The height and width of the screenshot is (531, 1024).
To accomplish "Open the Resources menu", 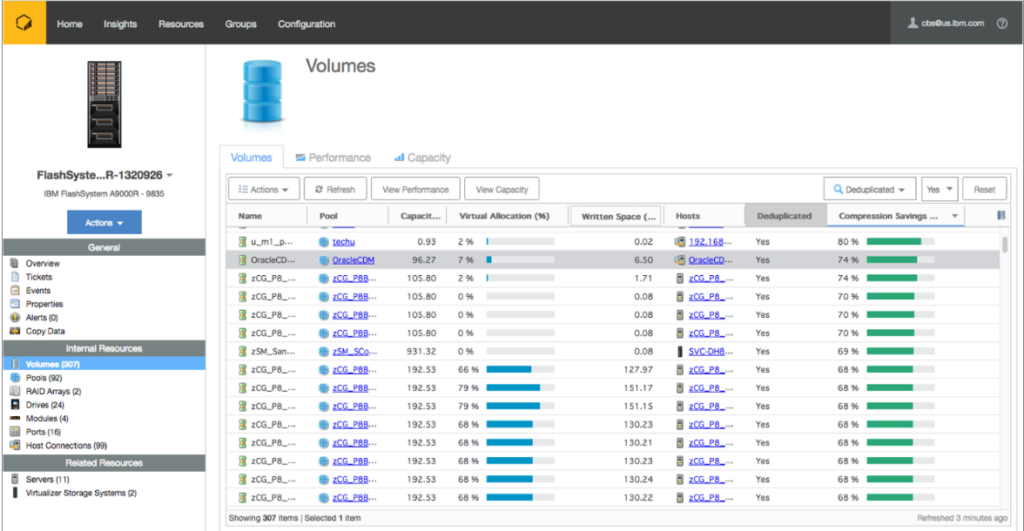I will click(181, 24).
